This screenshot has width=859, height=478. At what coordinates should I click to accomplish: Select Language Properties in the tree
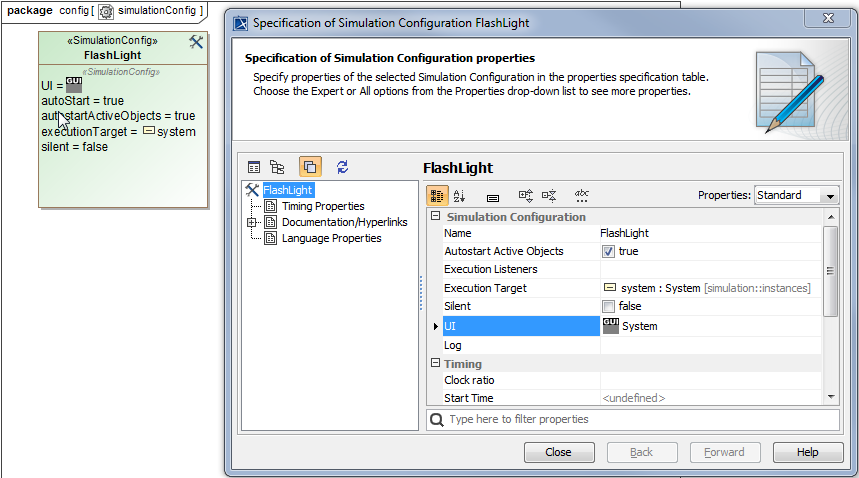tap(331, 238)
